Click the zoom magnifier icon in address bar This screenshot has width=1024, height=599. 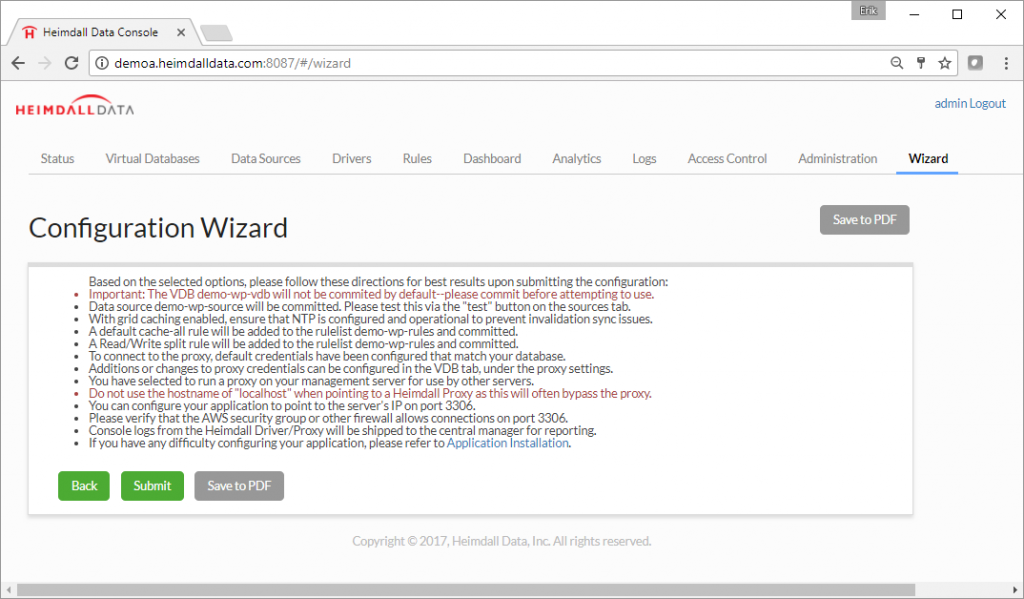897,63
